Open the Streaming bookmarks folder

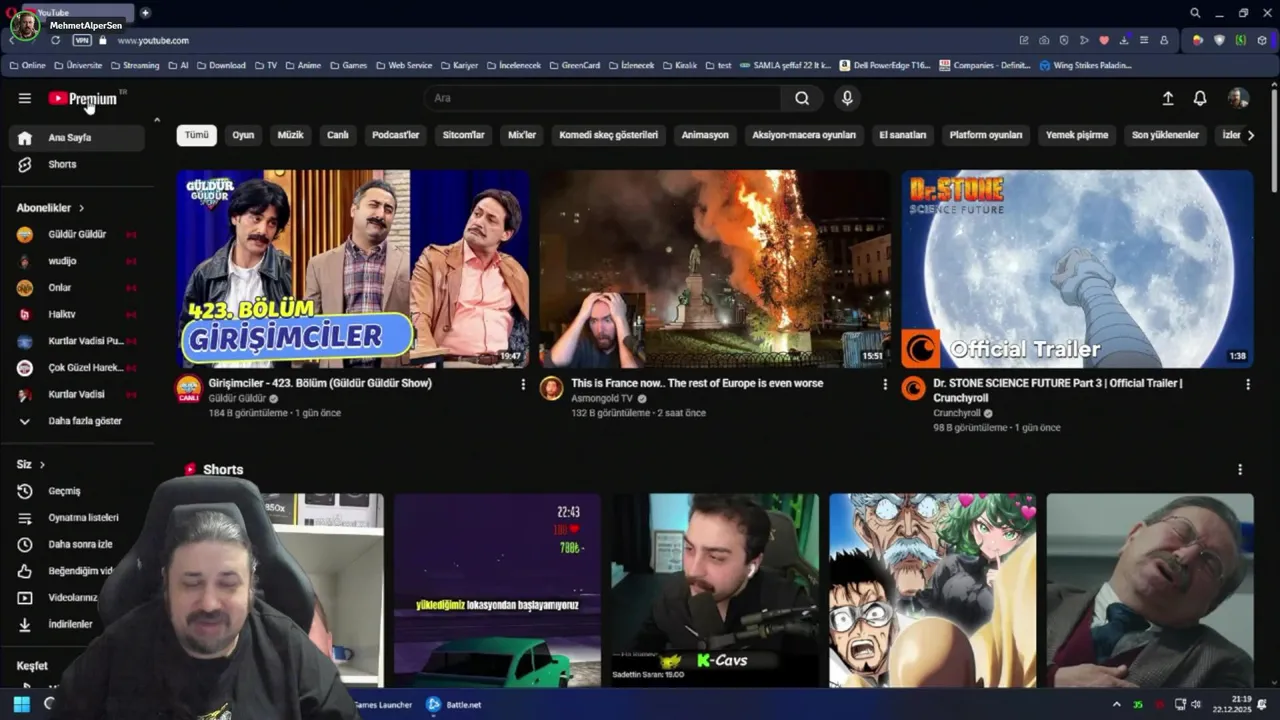(x=135, y=65)
